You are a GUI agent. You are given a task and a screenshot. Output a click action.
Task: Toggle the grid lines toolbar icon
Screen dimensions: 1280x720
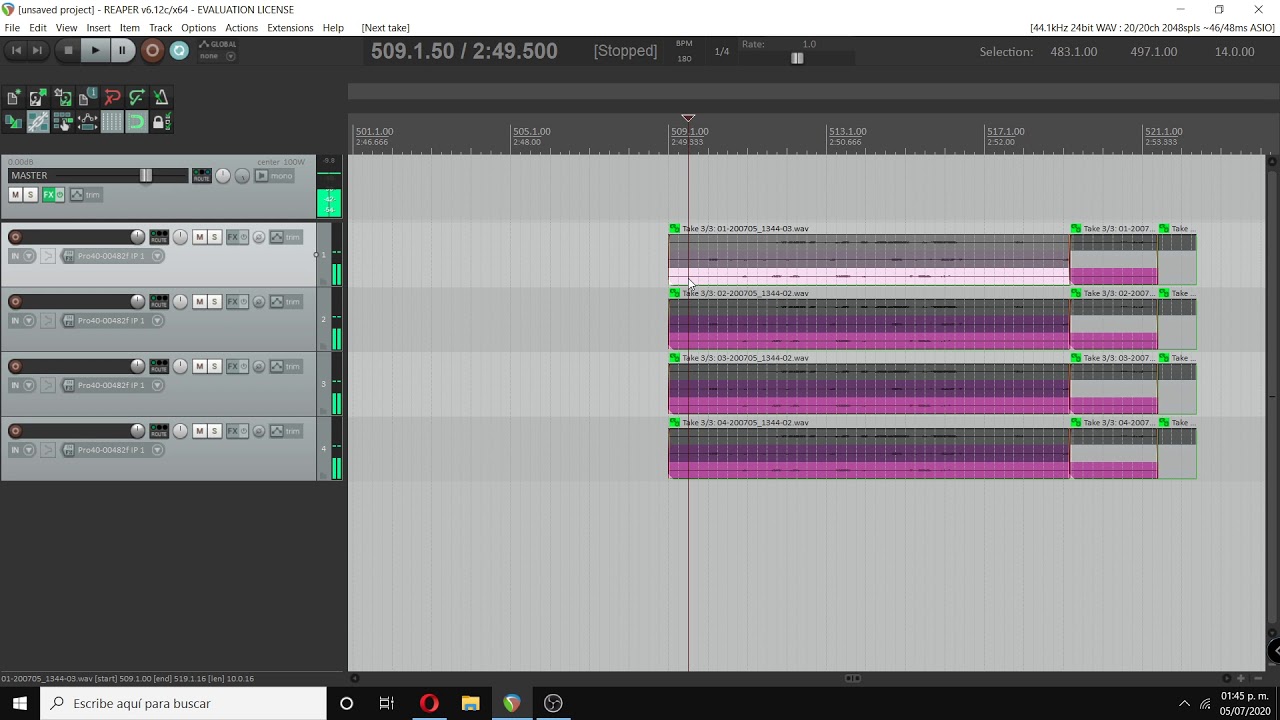coord(112,122)
